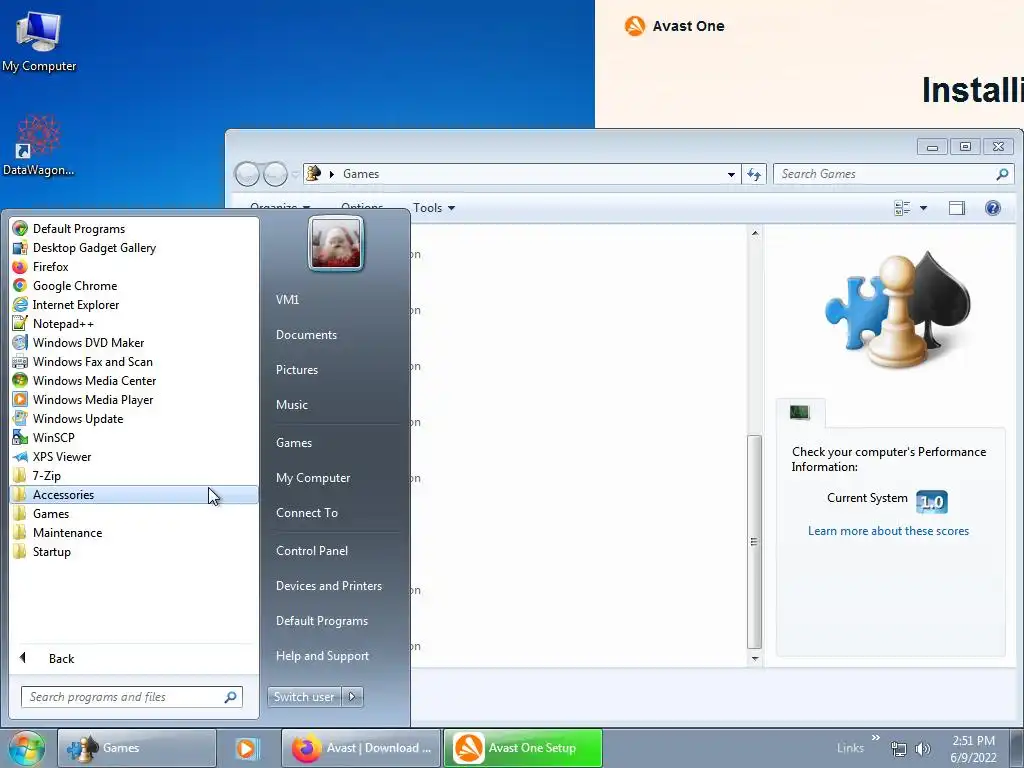Expand the Games program folder
This screenshot has width=1024, height=768.
[x=134, y=513]
